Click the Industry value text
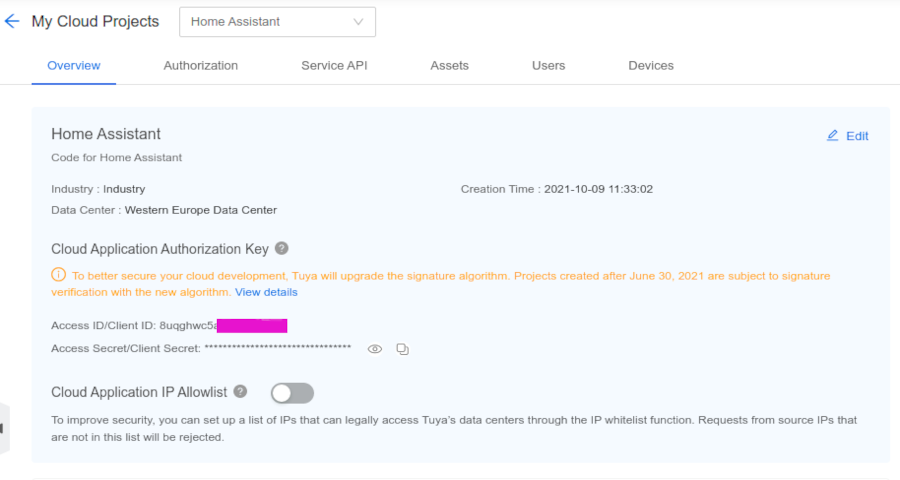The width and height of the screenshot is (900, 480). pos(124,189)
